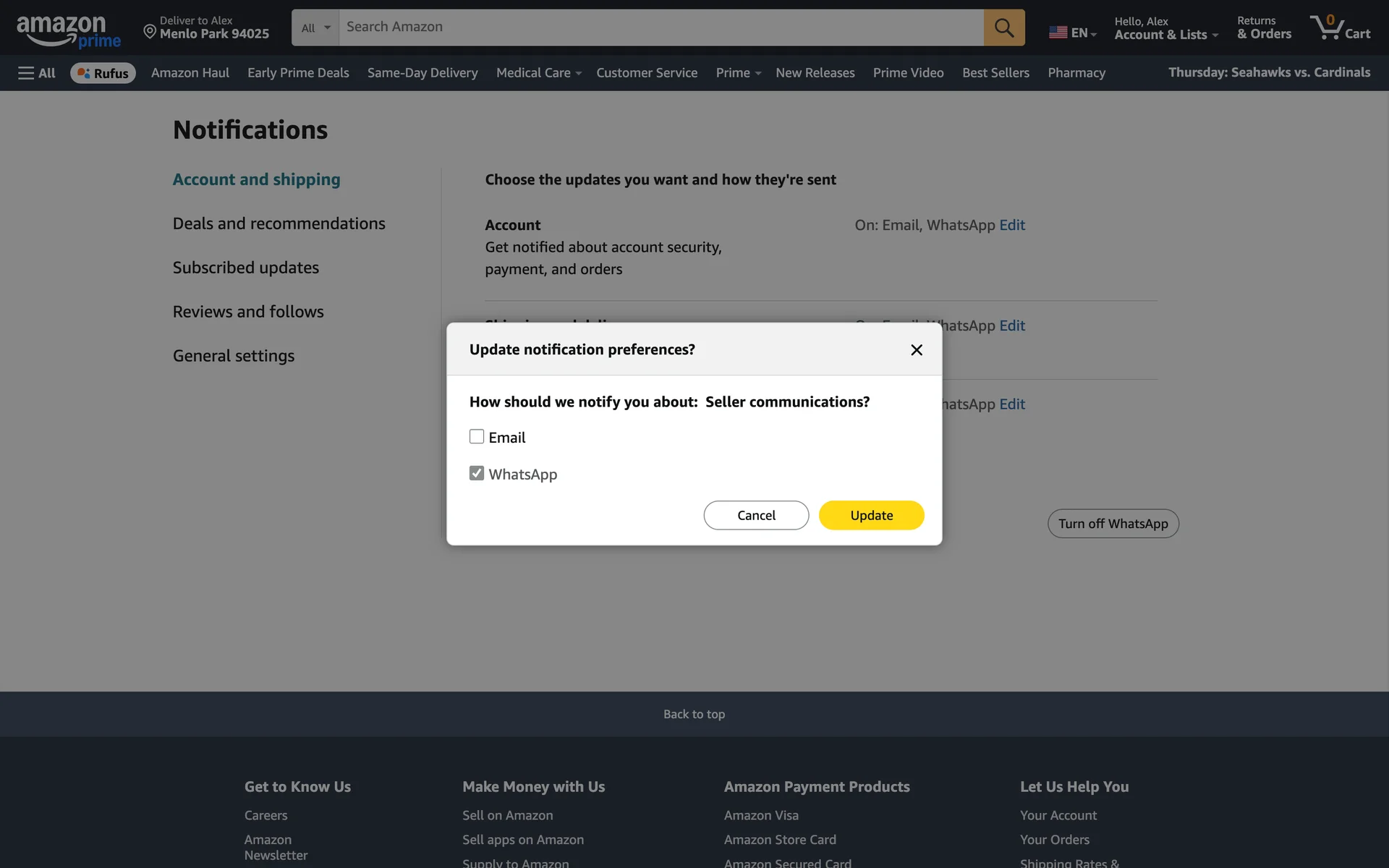1389x868 pixels.
Task: Switch to General settings section
Action: pyautogui.click(x=233, y=356)
